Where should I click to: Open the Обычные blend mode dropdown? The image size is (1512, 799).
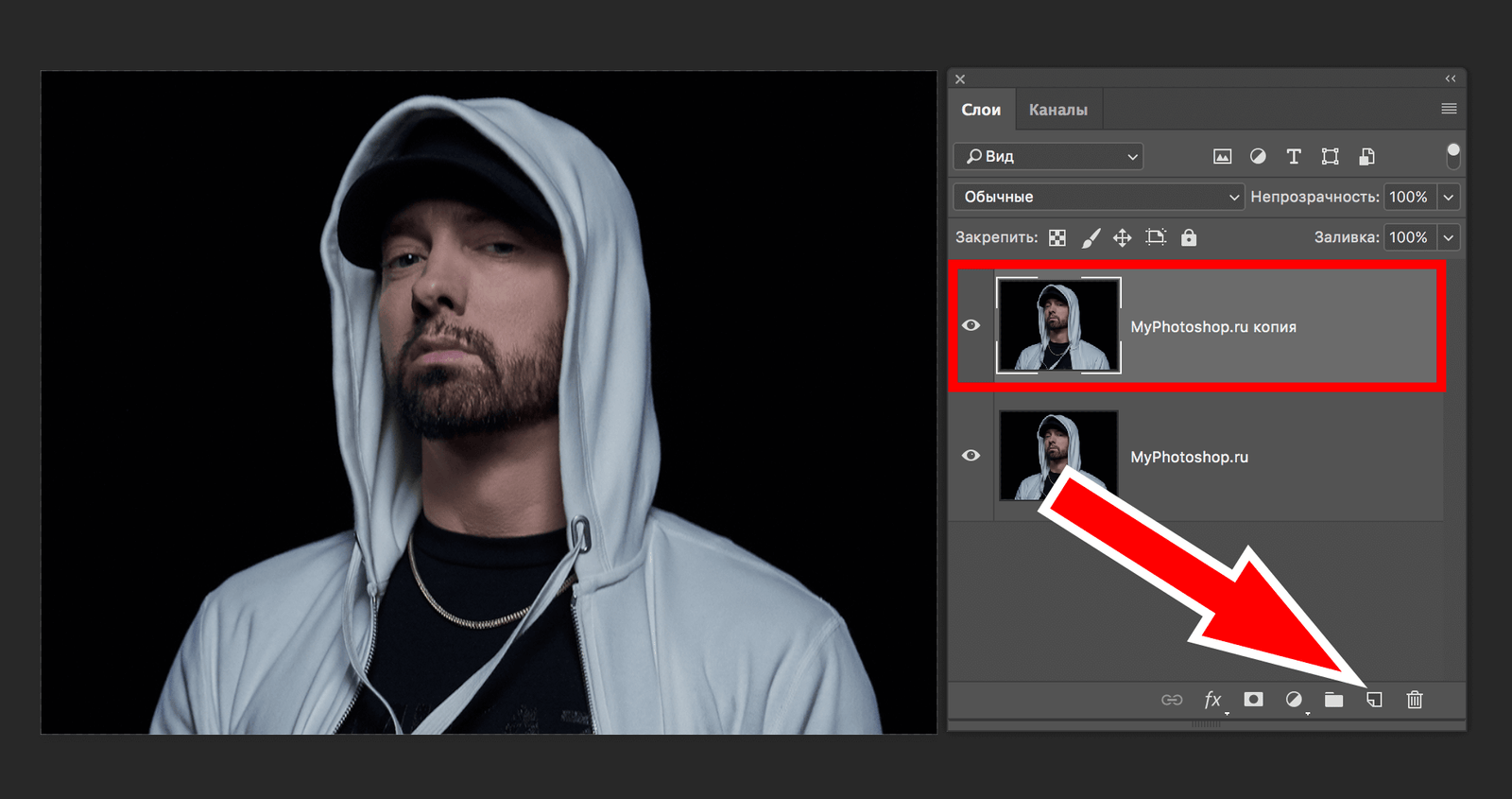pyautogui.click(x=1098, y=197)
